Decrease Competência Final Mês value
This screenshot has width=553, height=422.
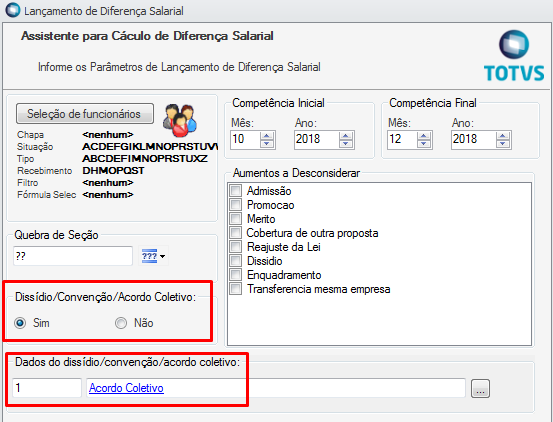click(x=424, y=143)
